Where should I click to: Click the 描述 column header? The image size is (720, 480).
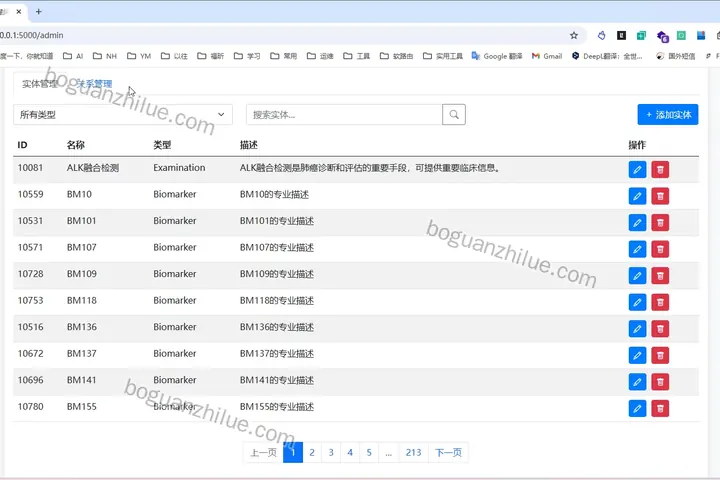(x=248, y=145)
